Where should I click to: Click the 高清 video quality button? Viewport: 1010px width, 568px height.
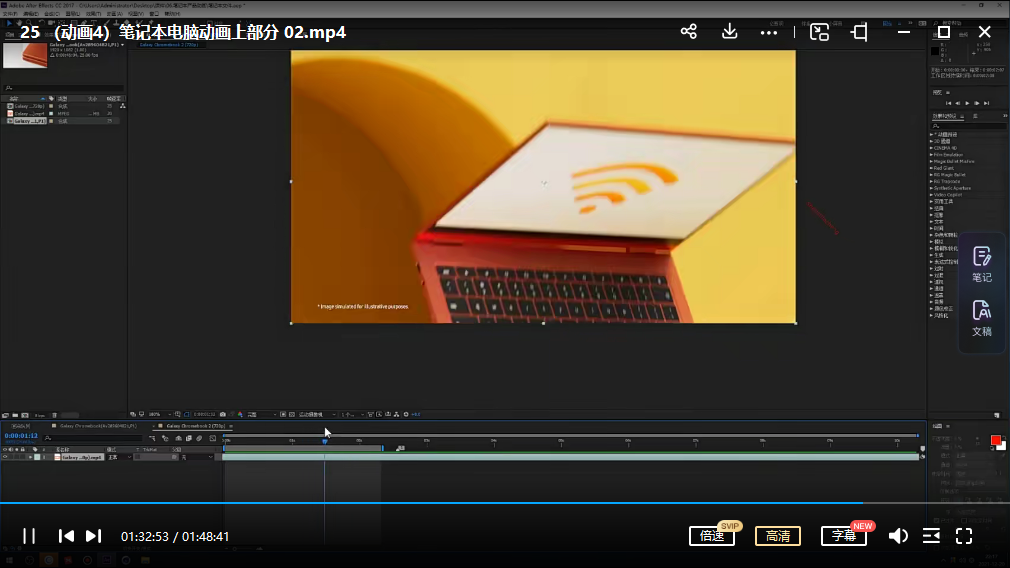778,536
